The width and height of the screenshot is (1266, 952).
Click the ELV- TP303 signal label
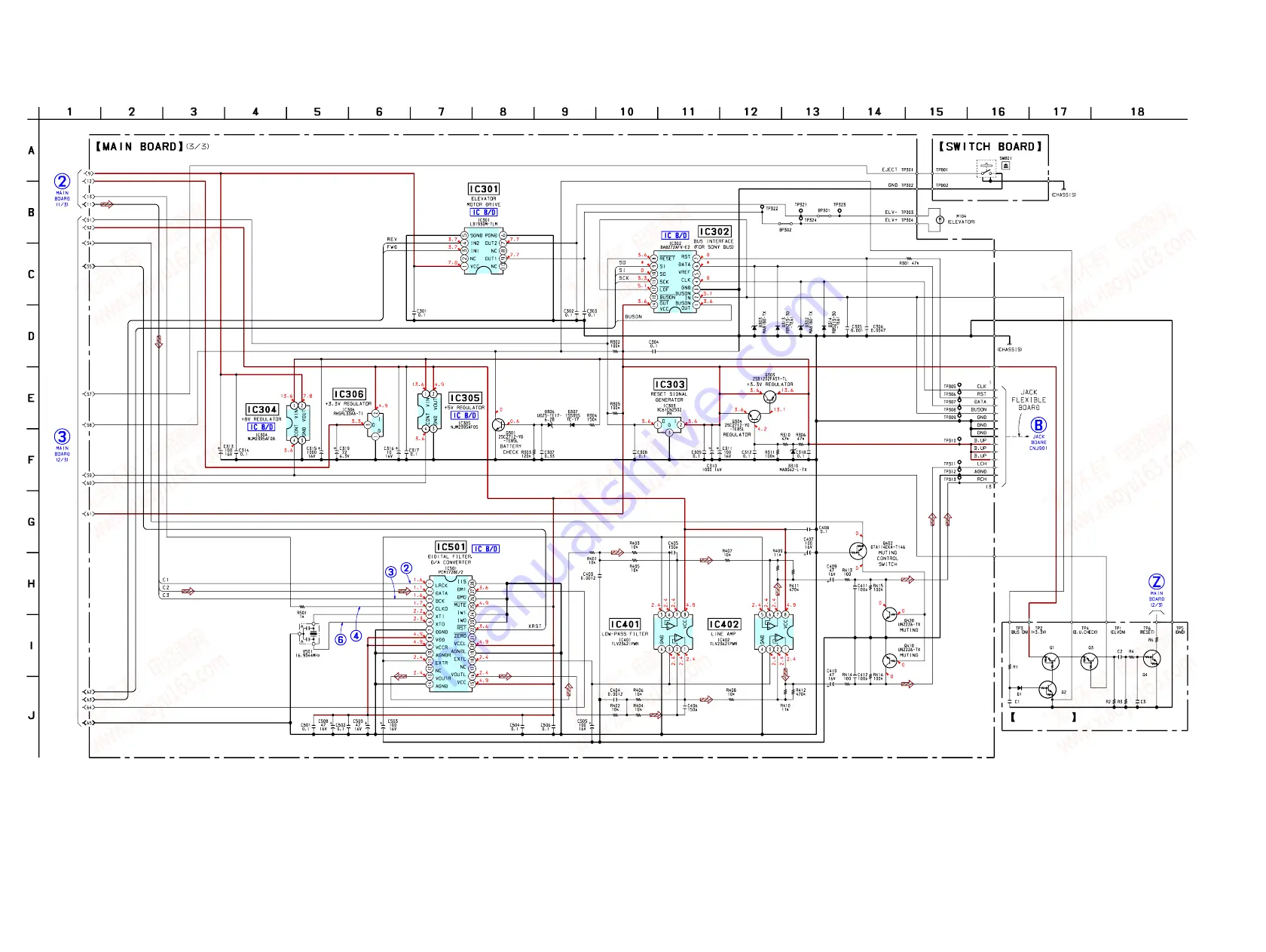(899, 213)
